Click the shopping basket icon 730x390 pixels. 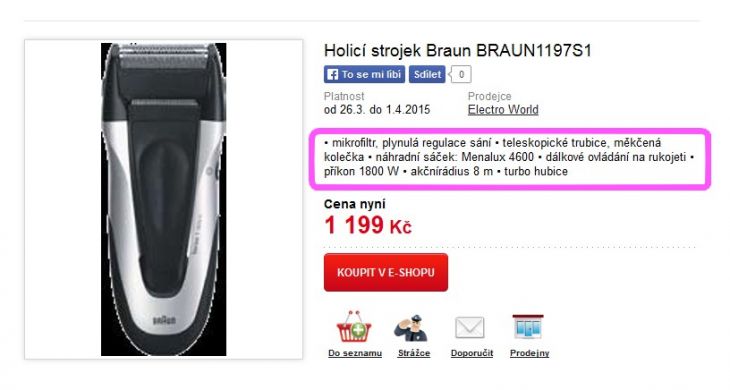354,327
